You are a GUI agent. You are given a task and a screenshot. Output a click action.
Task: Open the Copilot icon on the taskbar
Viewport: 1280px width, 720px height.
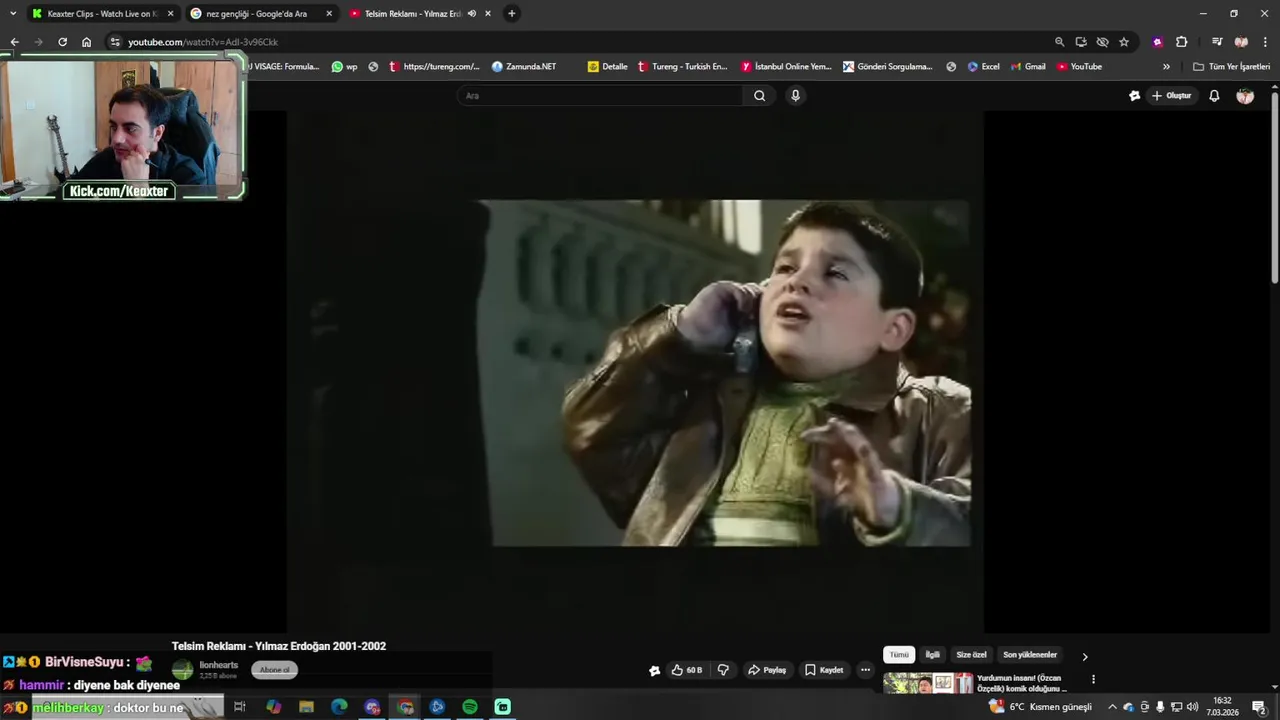(x=273, y=707)
